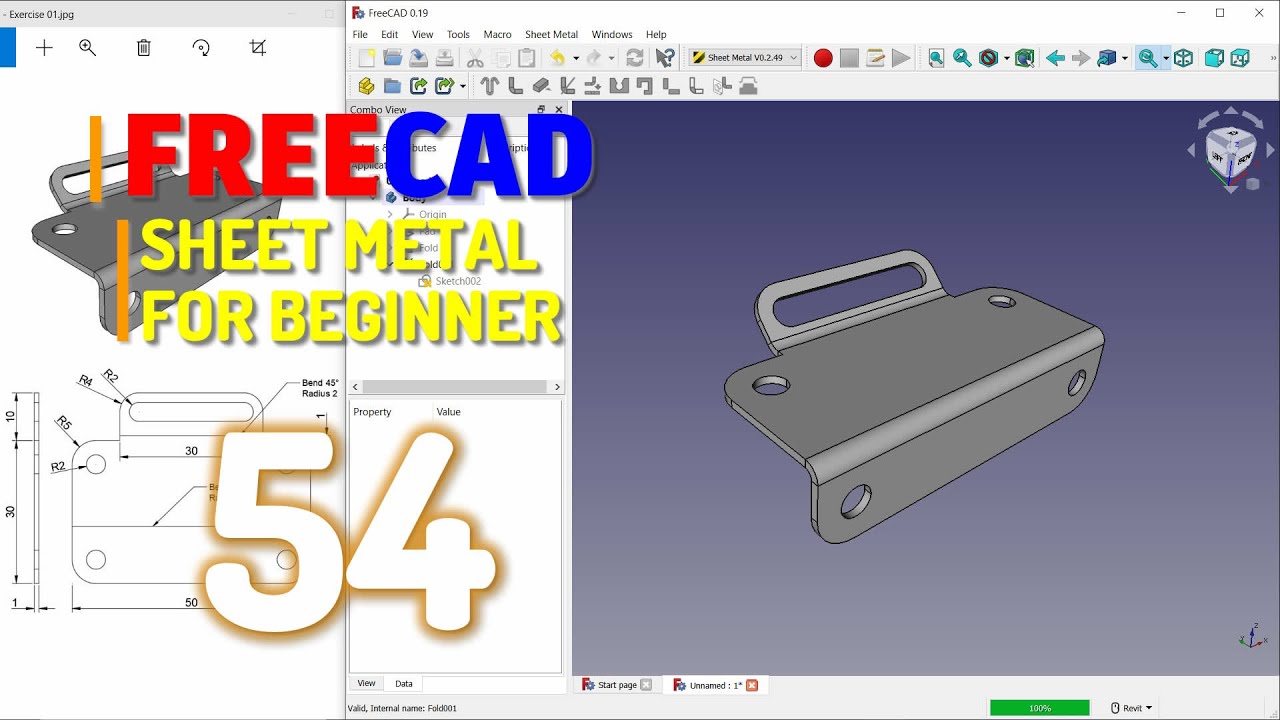
Task: Click the Crop icon in photo viewer
Action: point(258,48)
